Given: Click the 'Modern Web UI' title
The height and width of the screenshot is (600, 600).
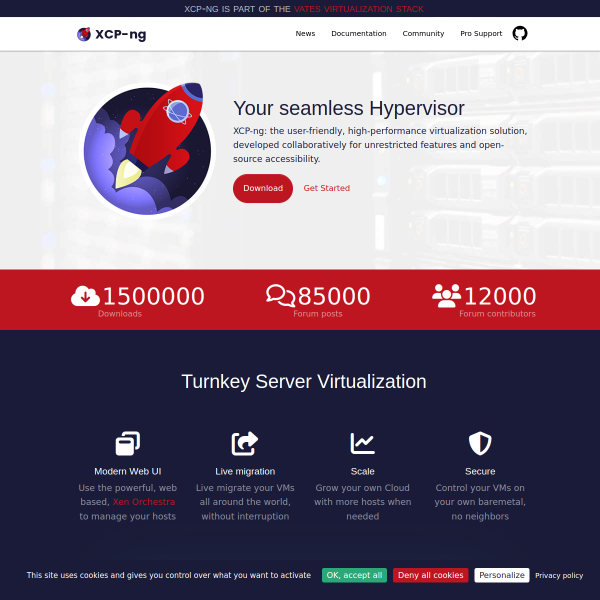Looking at the screenshot, I should 128,471.
